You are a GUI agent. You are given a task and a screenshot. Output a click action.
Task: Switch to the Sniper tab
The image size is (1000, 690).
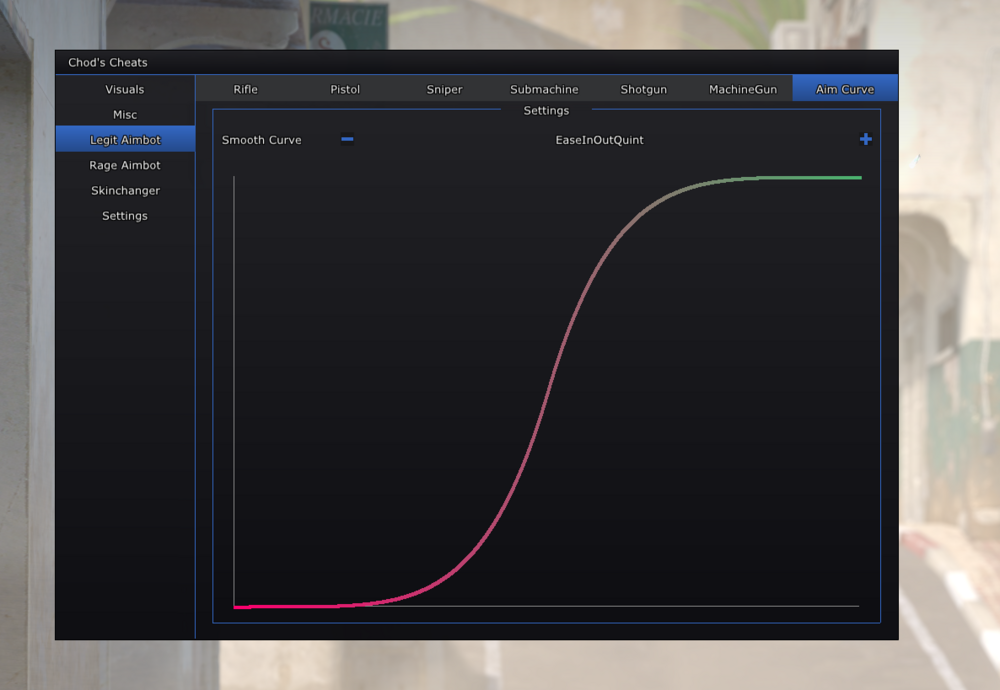[445, 89]
